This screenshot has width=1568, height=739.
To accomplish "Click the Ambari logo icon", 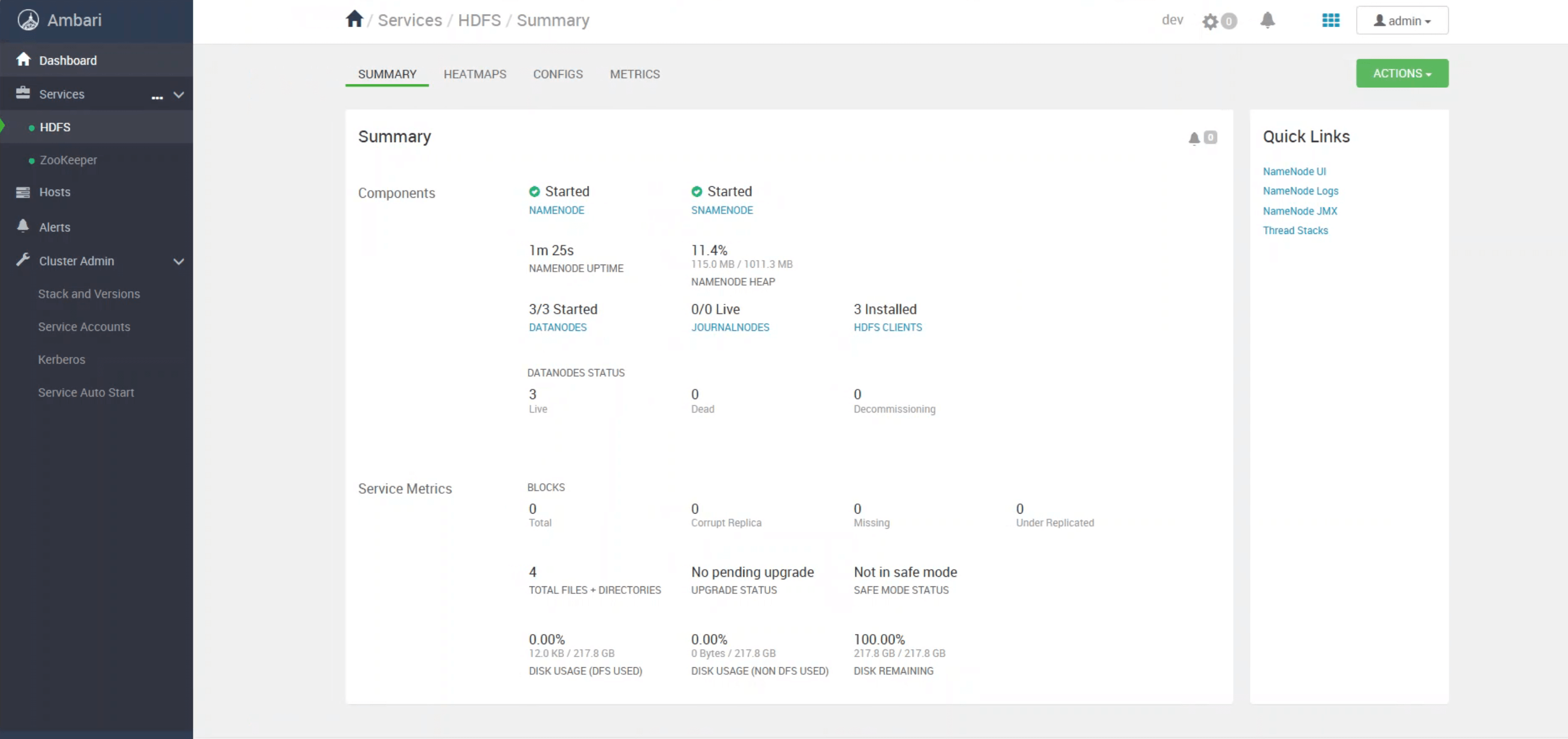I will tap(28, 20).
